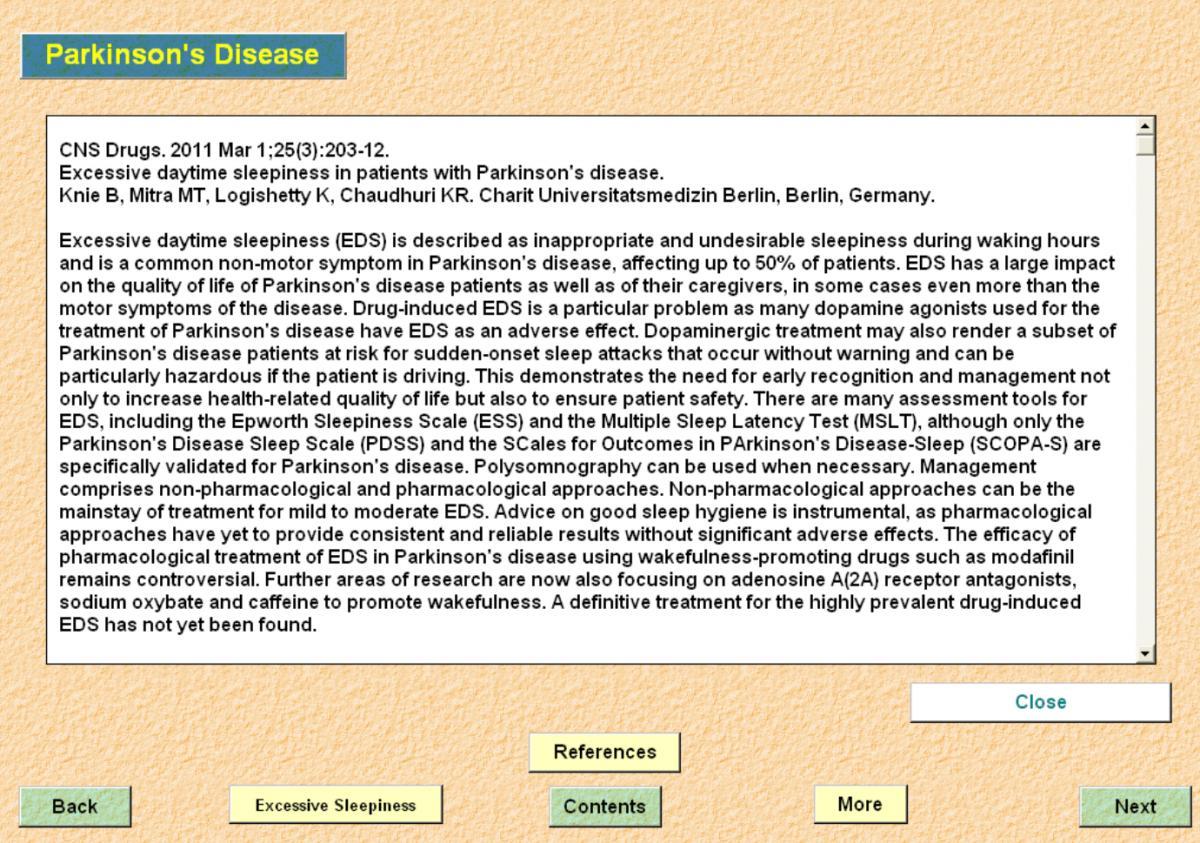Click the final line 'EDS has not yet been found.'
The height and width of the screenshot is (843, 1200).
click(x=188, y=625)
